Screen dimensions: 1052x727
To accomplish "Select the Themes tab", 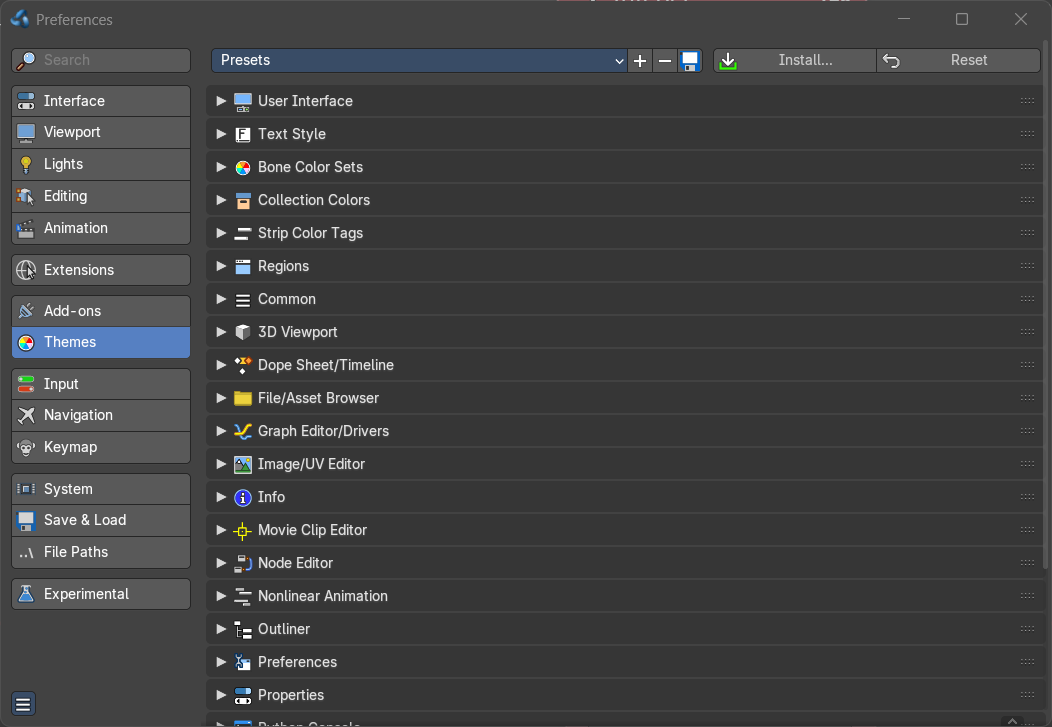I will tap(101, 342).
